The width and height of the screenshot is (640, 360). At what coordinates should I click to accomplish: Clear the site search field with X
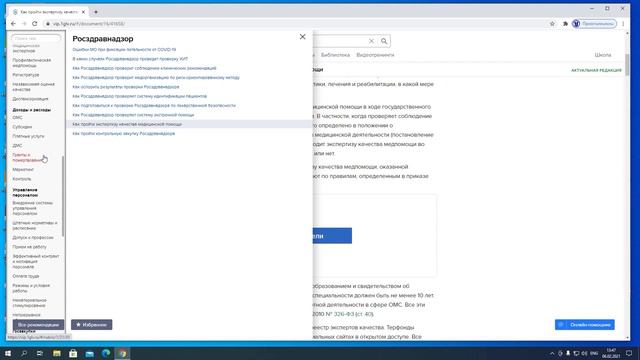(x=371, y=41)
